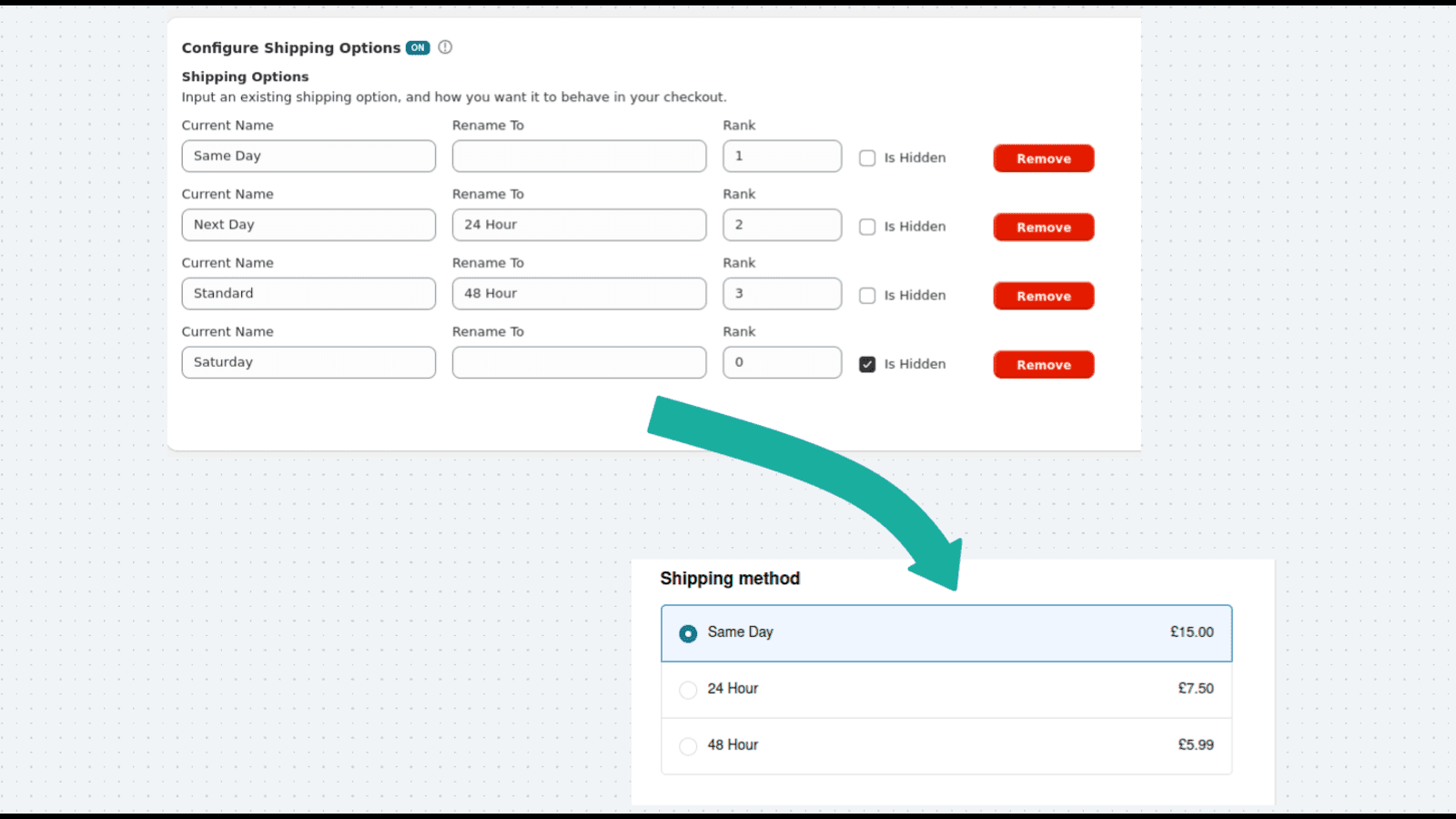Remove the Saturday shipping option
Viewport: 1456px width, 819px height.
pyautogui.click(x=1043, y=364)
